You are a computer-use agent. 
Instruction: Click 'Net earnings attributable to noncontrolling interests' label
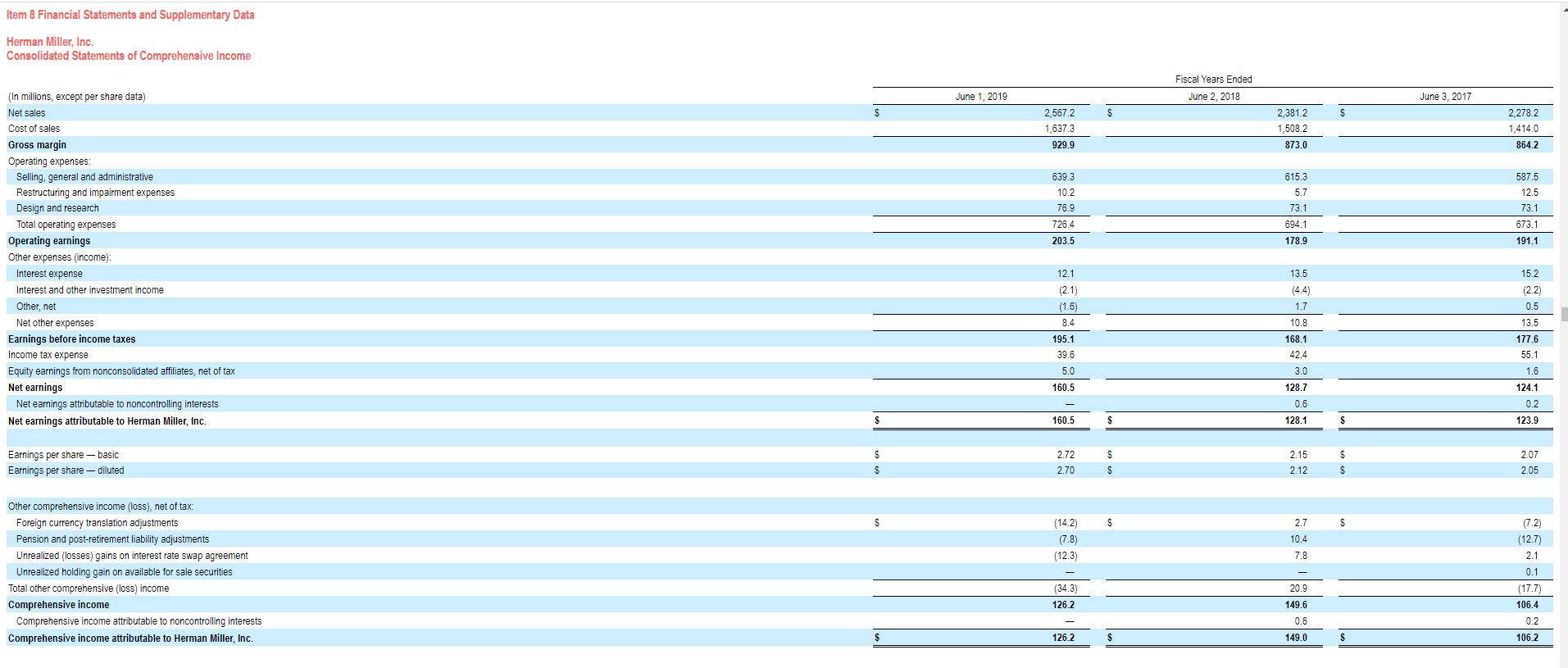(117, 404)
